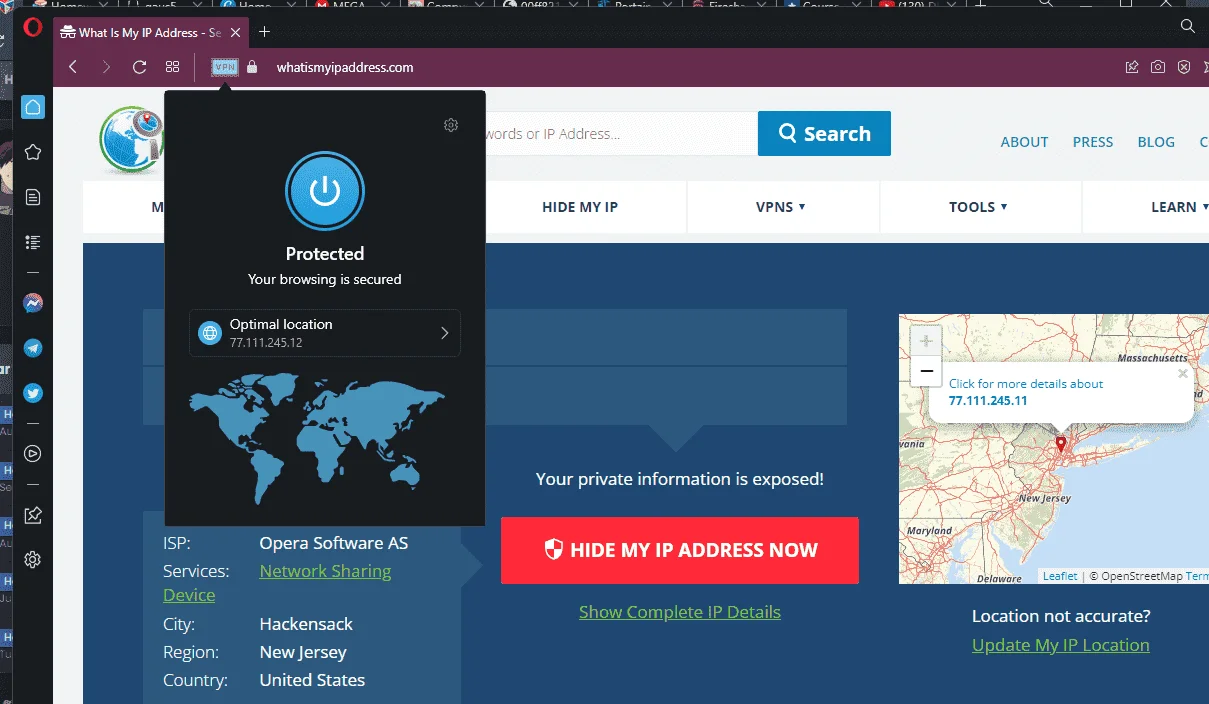Image resolution: width=1209 pixels, height=704 pixels.
Task: Open the Speed Dial start page grid
Action: point(172,67)
